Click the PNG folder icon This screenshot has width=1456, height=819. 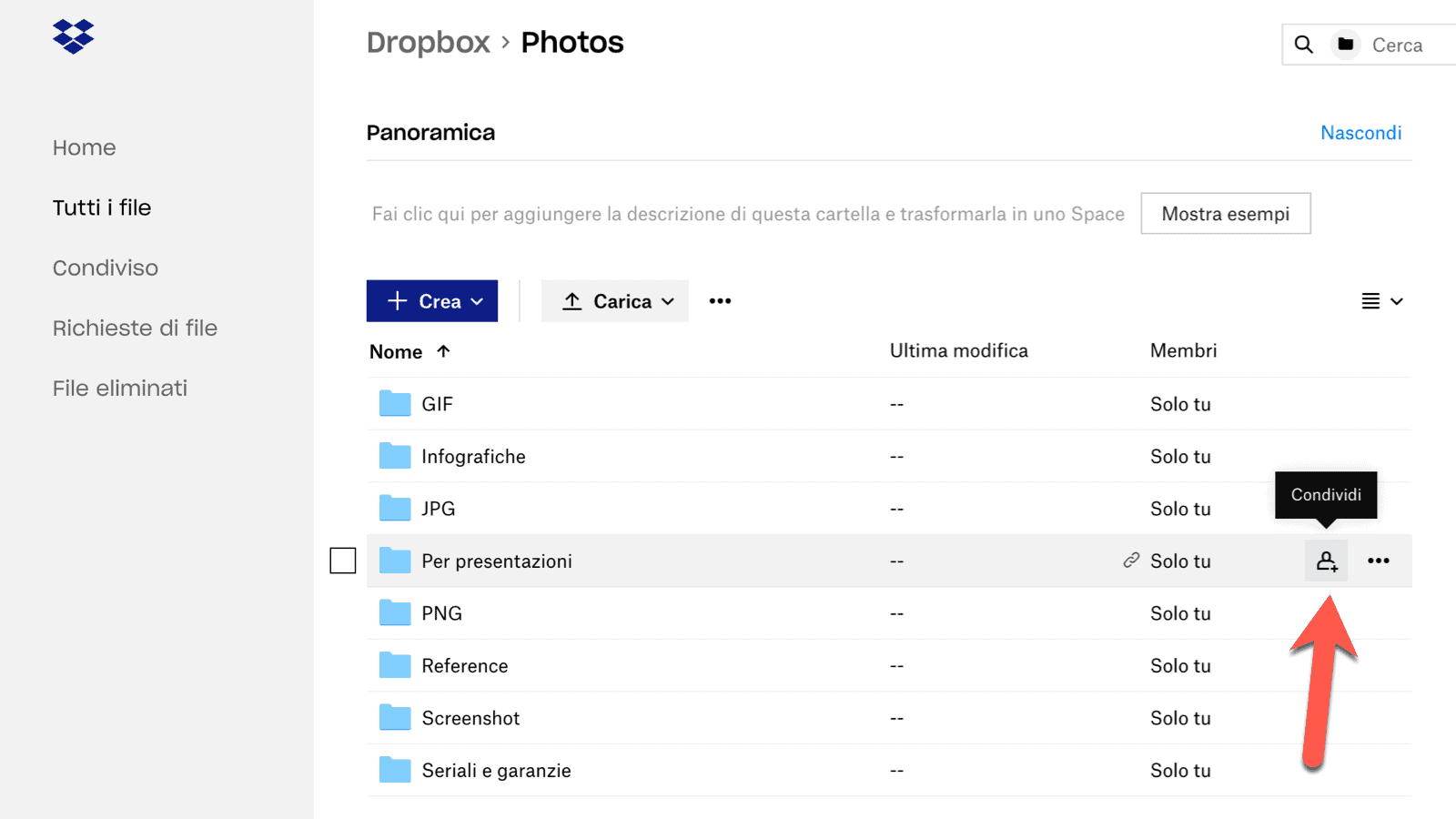pyautogui.click(x=395, y=612)
